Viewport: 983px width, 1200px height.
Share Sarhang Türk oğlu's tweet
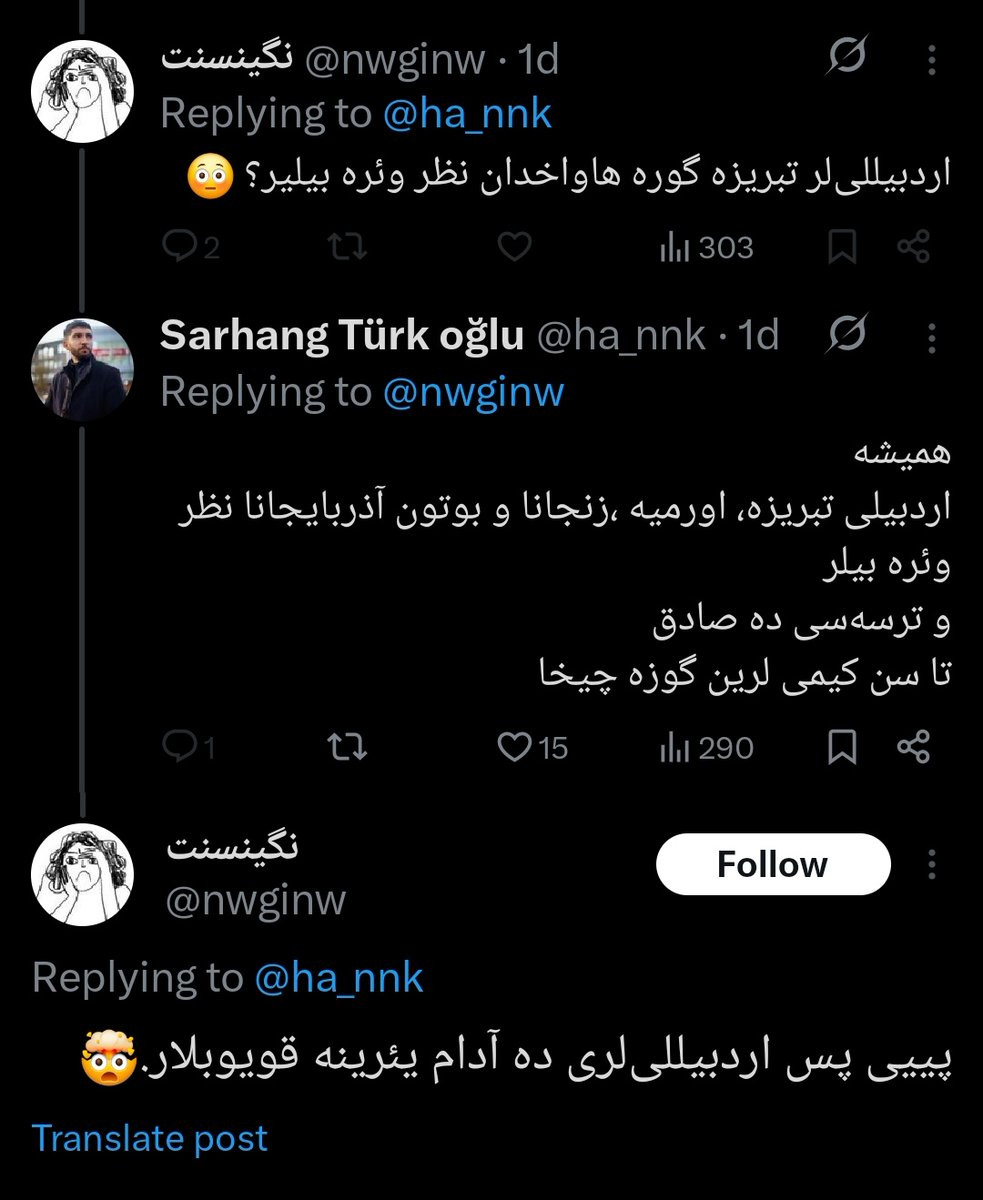pyautogui.click(x=914, y=747)
